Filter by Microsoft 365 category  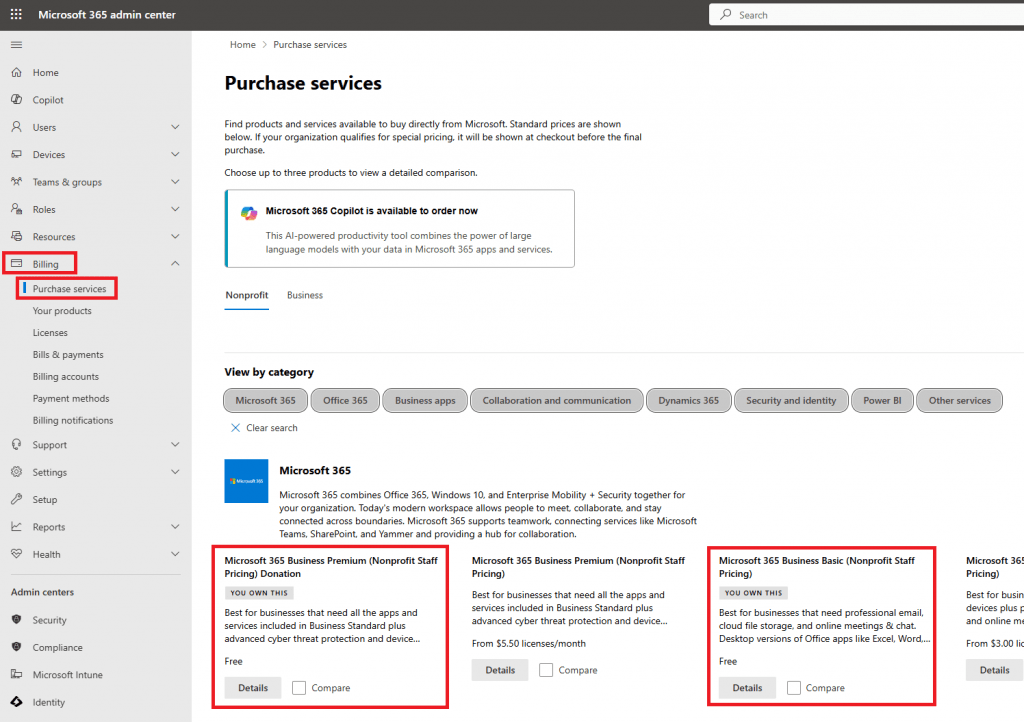(265, 400)
